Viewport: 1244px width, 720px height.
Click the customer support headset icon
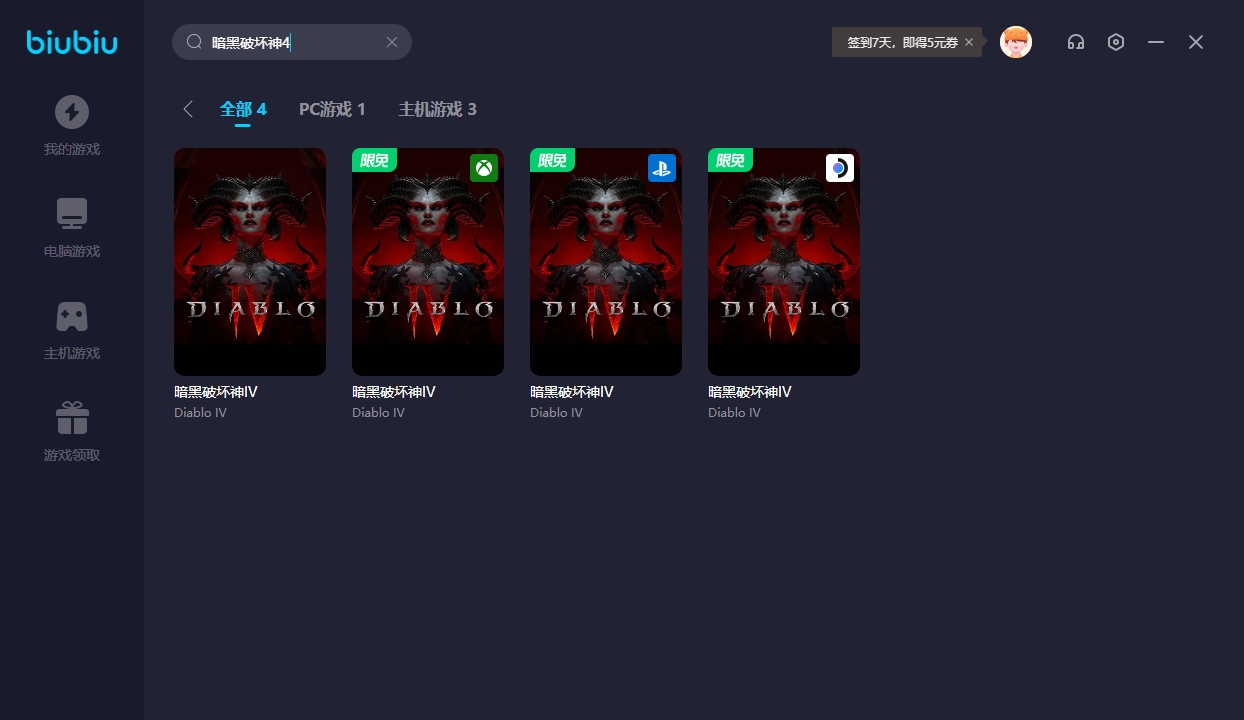pos(1076,42)
